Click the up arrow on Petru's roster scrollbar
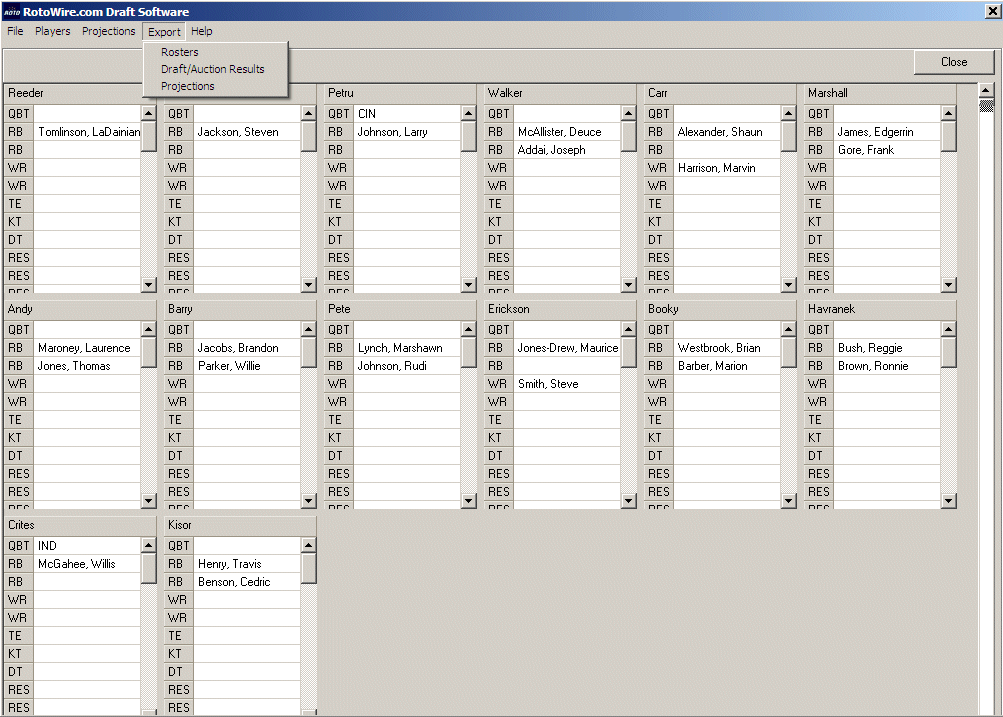The width and height of the screenshot is (1003, 717). tap(468, 113)
